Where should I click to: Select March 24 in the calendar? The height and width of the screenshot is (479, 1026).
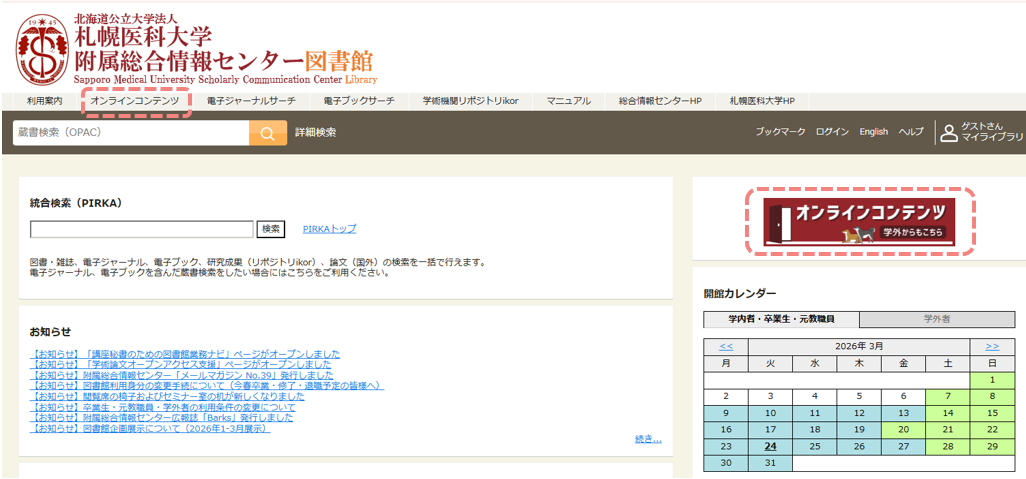click(x=770, y=446)
